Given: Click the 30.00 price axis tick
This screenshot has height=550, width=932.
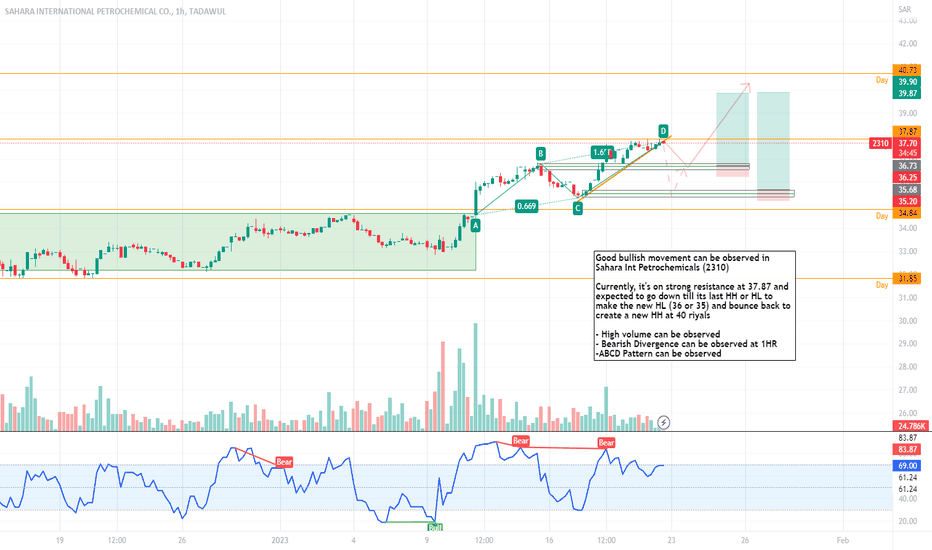Looking at the screenshot, I should click(x=907, y=321).
